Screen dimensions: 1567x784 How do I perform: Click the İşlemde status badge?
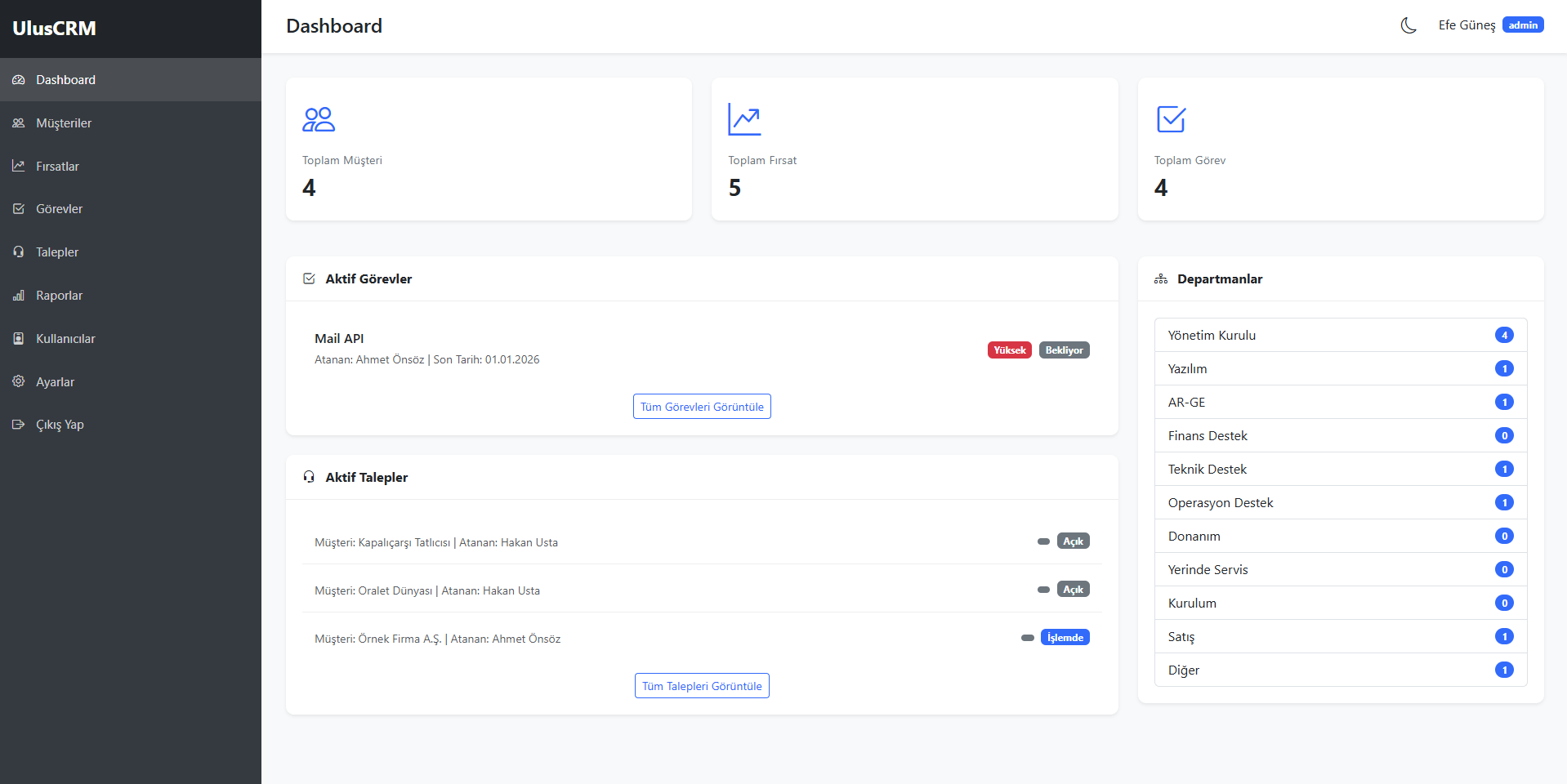click(1065, 638)
